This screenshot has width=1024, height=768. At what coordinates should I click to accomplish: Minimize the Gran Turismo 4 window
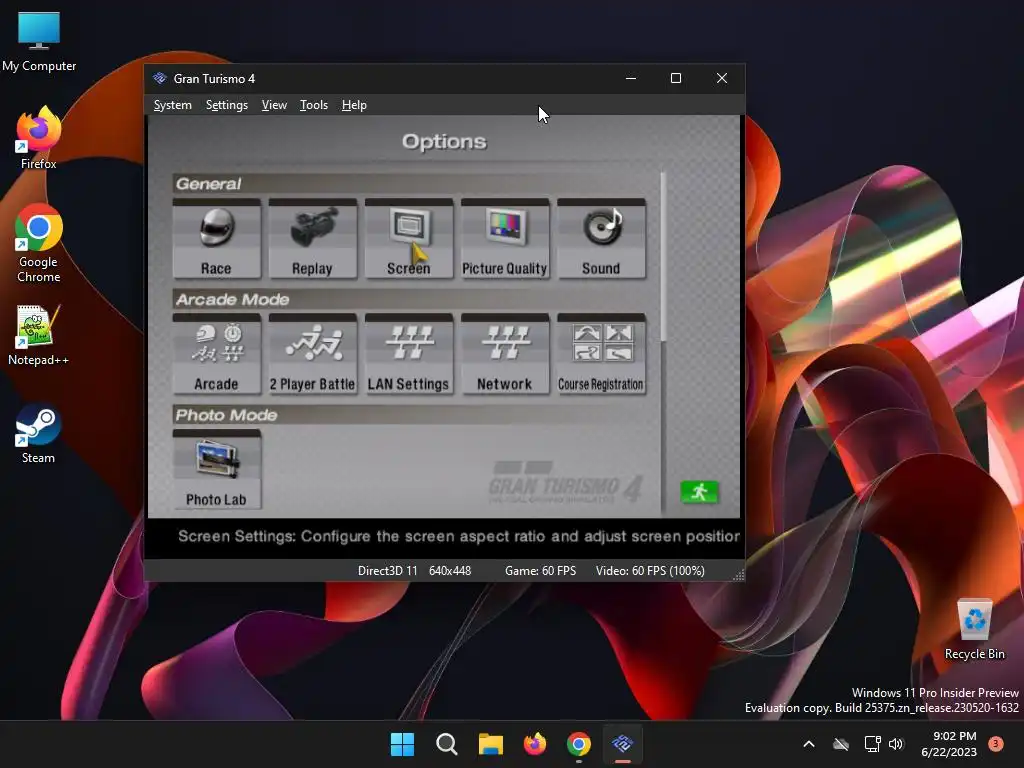coord(631,78)
